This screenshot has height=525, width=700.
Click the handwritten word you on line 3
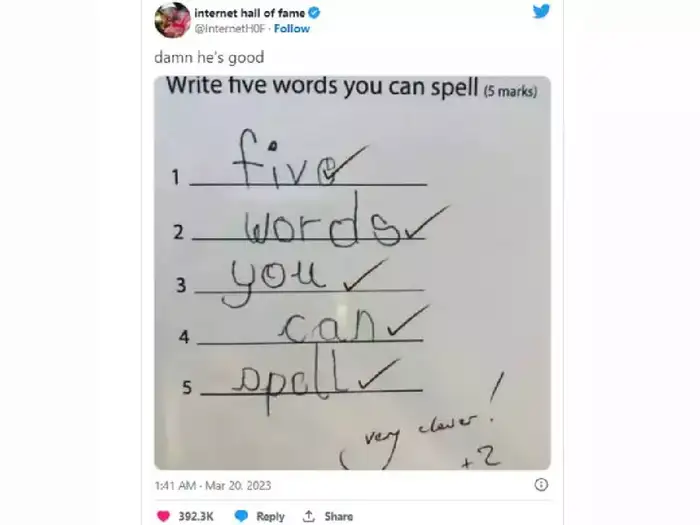(x=275, y=281)
